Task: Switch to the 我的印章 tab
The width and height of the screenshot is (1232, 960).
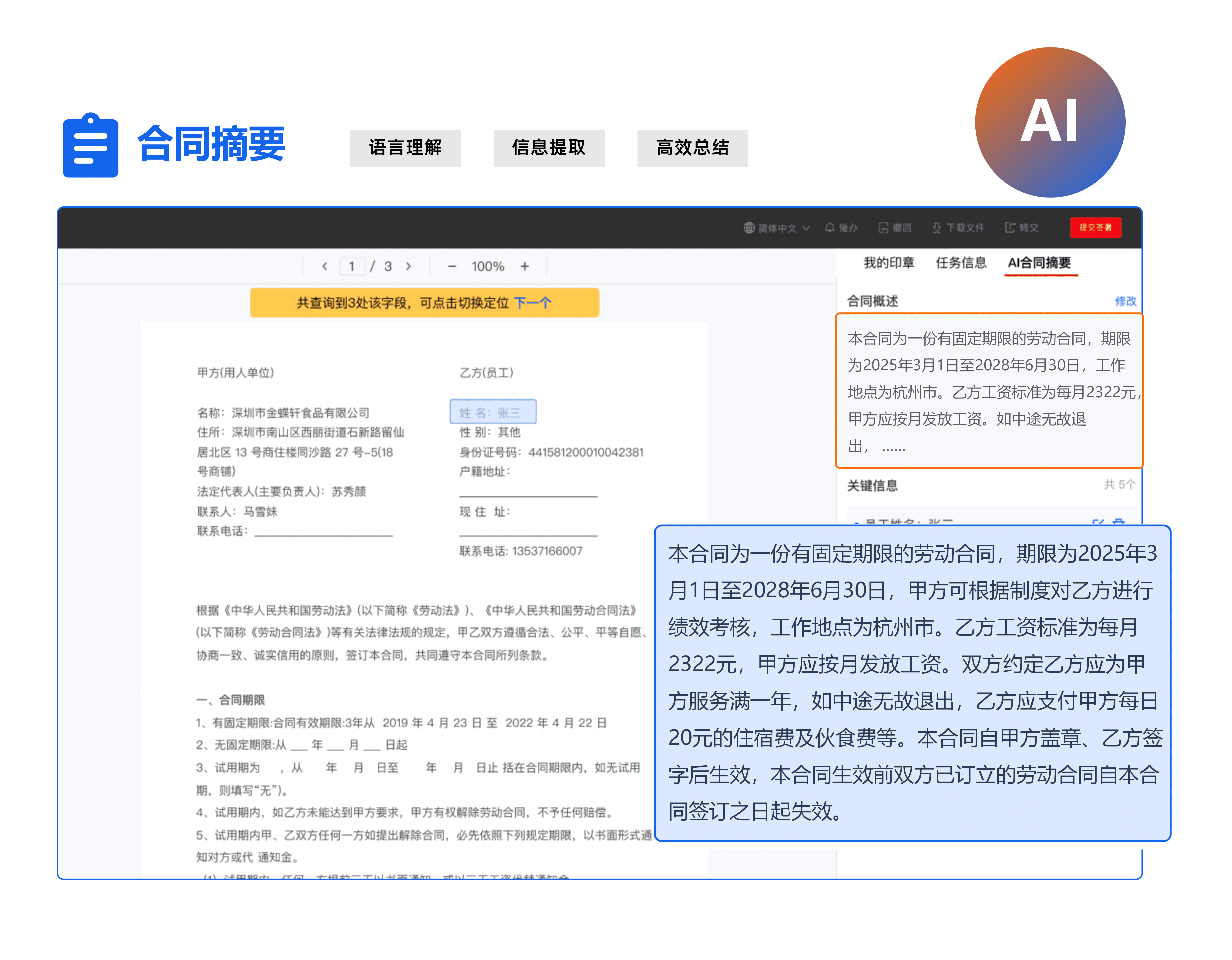Action: [889, 262]
